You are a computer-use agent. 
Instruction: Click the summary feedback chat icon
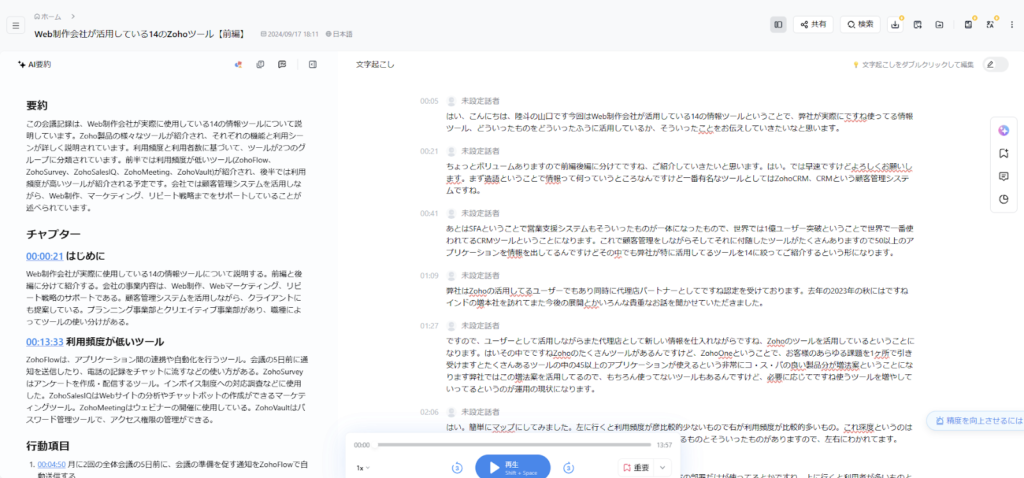(282, 65)
